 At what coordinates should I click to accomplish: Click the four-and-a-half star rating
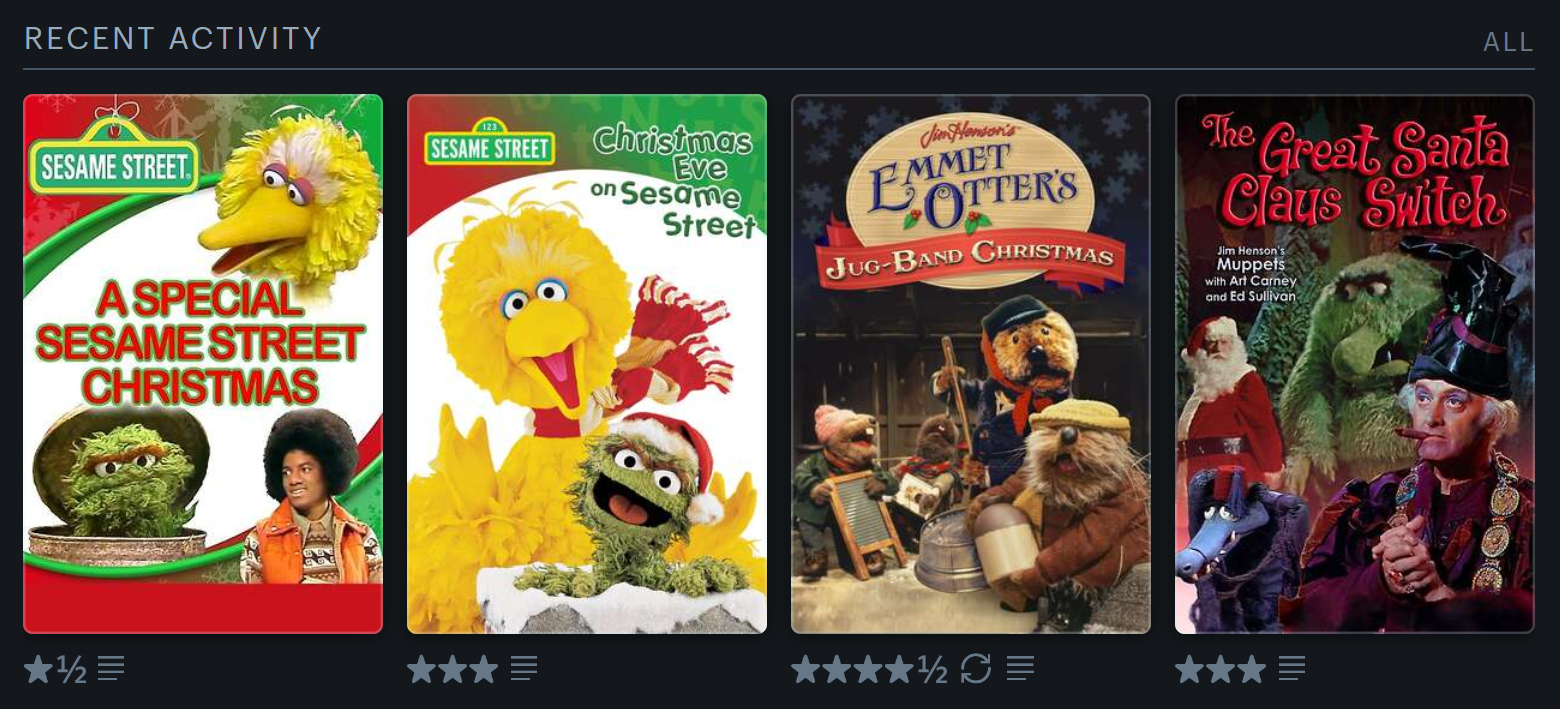(x=869, y=669)
